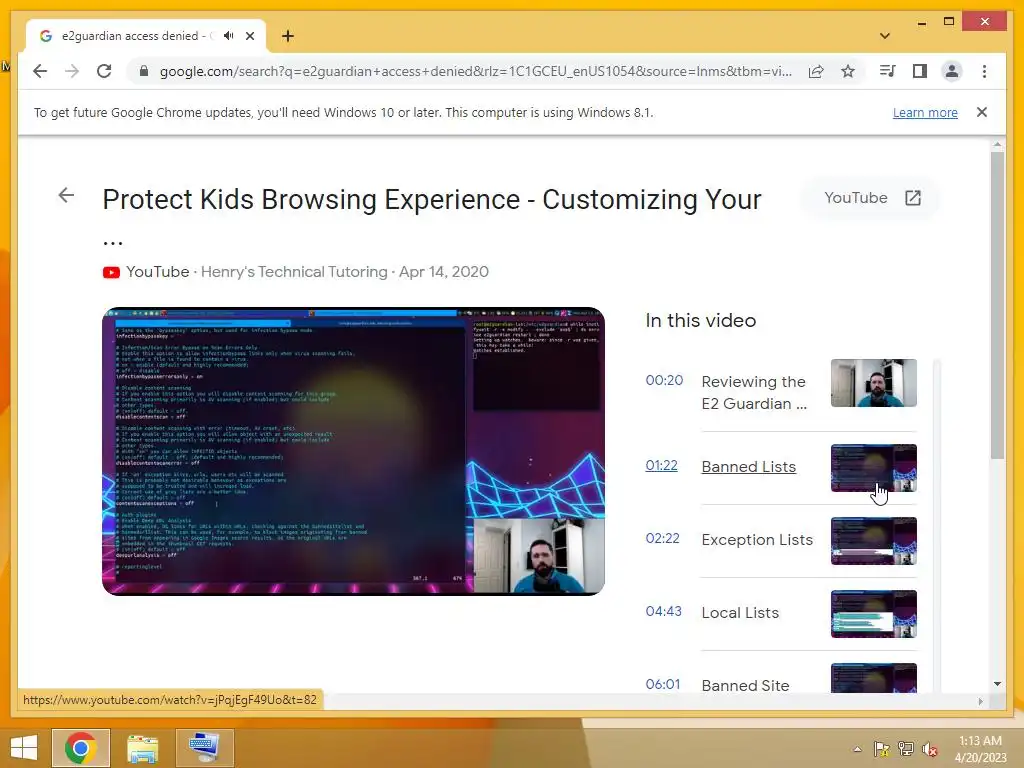1024x768 pixels.
Task: Jump to 02:22 timestamp
Action: pos(662,538)
